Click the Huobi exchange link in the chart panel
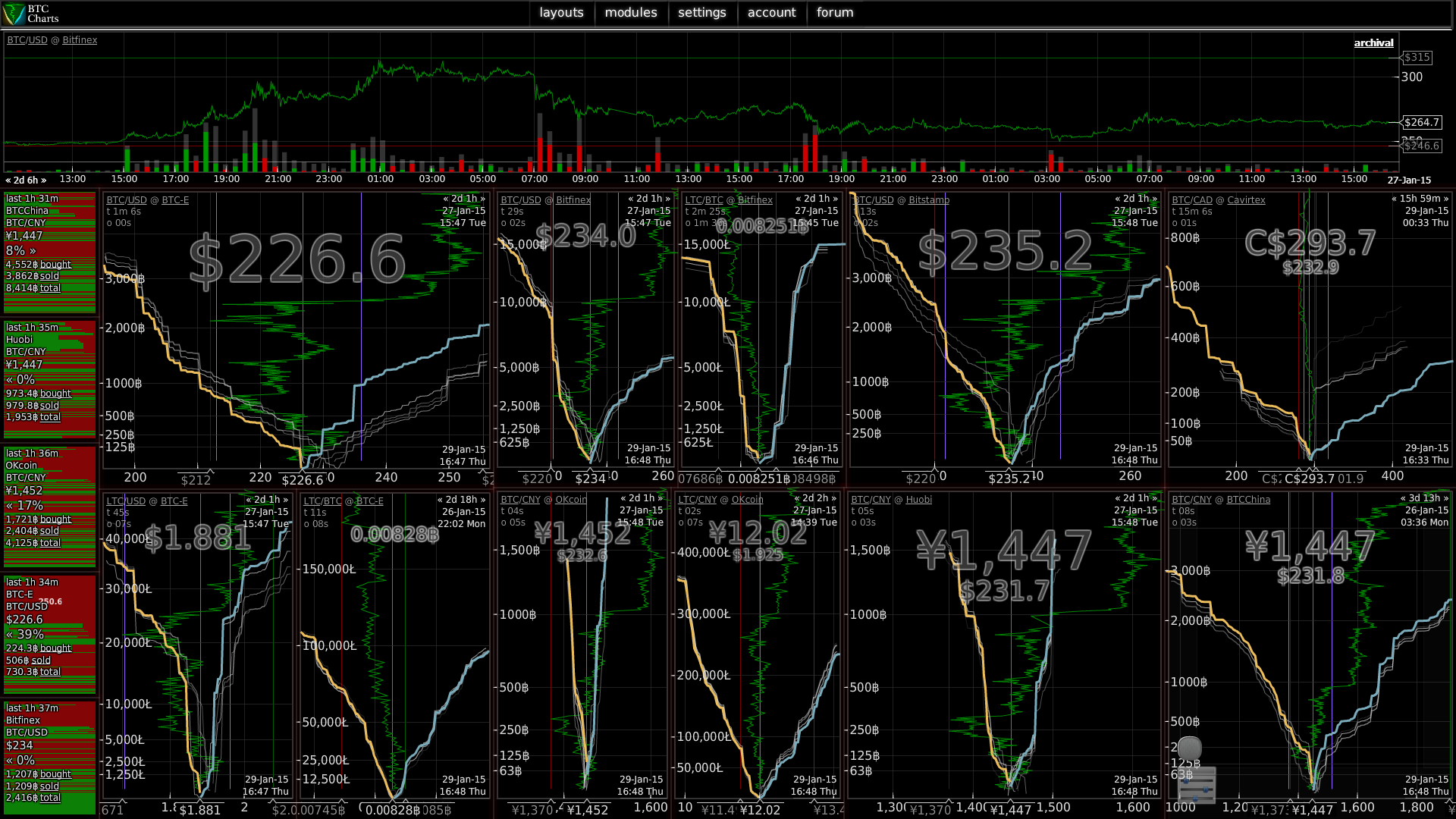Viewport: 1456px width, 819px height. pyautogui.click(x=919, y=500)
